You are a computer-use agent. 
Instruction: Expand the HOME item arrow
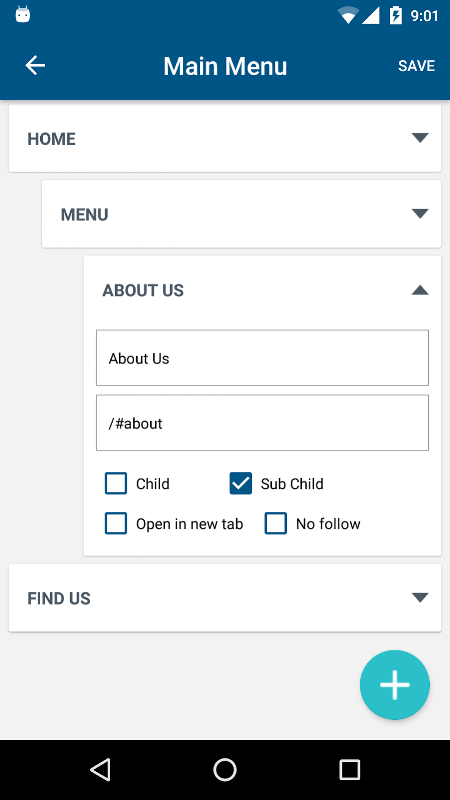420,138
